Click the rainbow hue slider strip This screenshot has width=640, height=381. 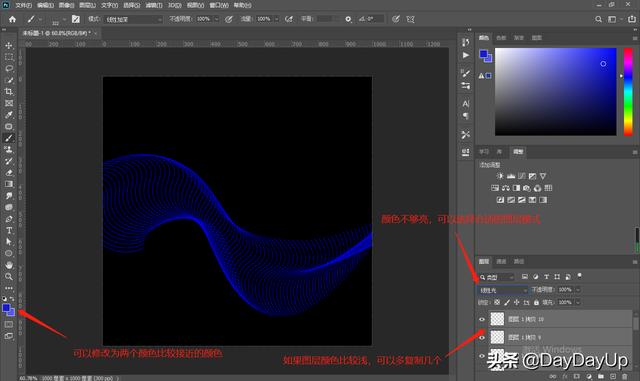click(x=628, y=92)
